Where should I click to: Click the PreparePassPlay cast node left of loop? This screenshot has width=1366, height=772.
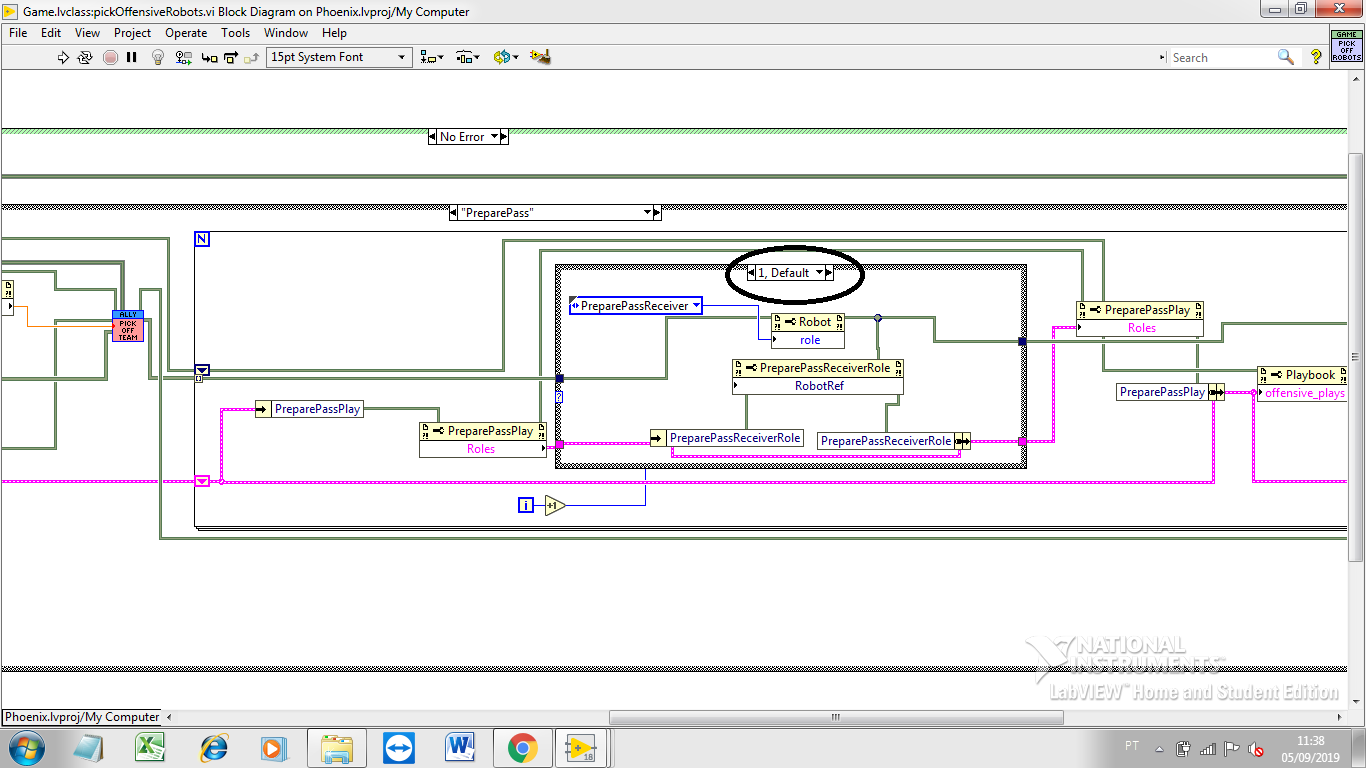(x=309, y=409)
